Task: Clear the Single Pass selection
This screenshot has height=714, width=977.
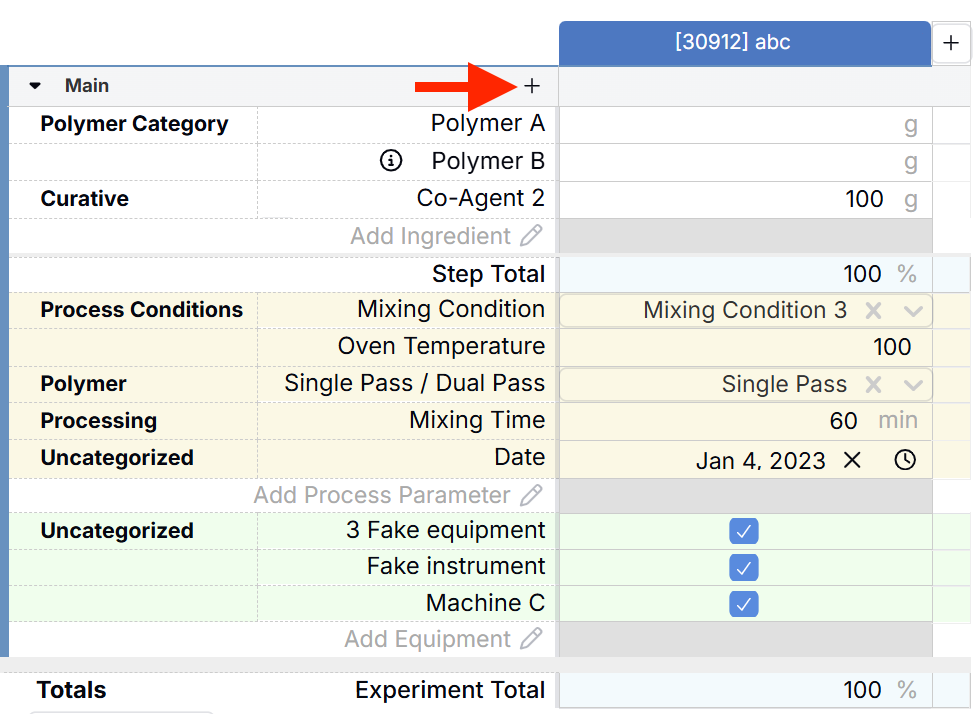Action: (x=874, y=384)
